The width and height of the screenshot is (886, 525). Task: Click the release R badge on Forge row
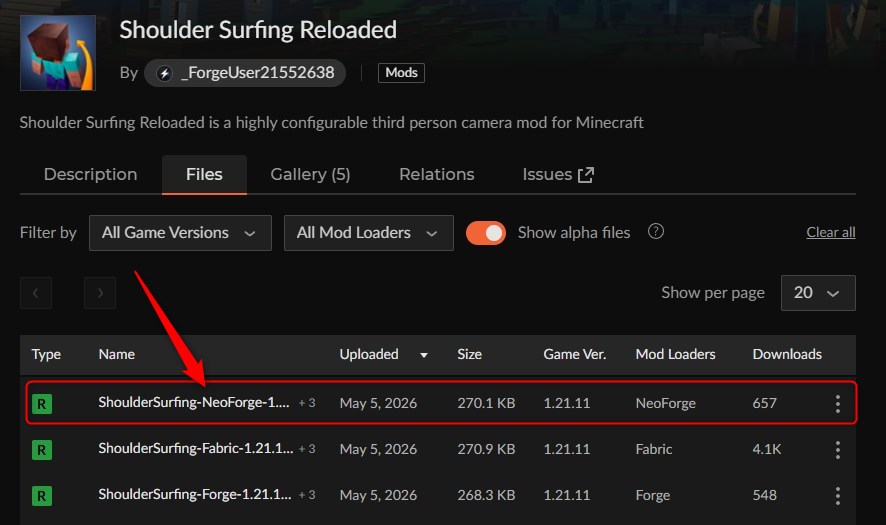click(42, 496)
